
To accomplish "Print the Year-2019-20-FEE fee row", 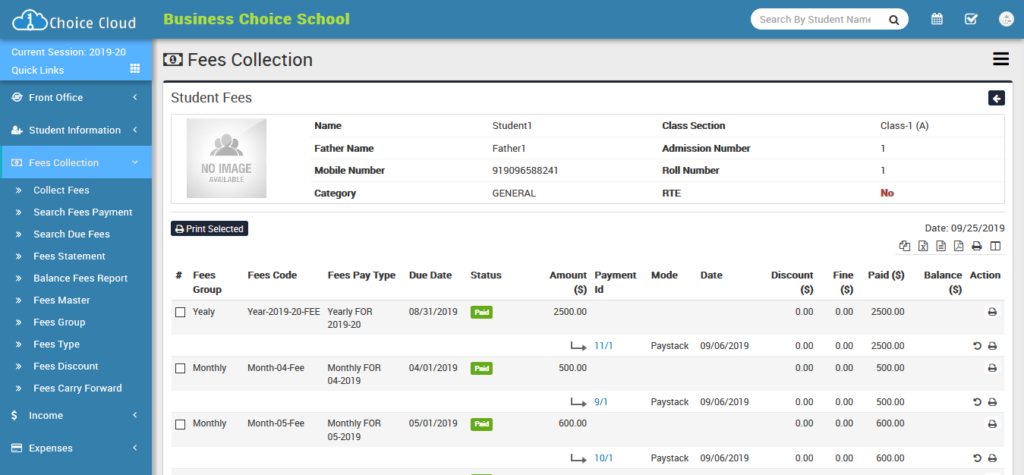I will click(992, 312).
